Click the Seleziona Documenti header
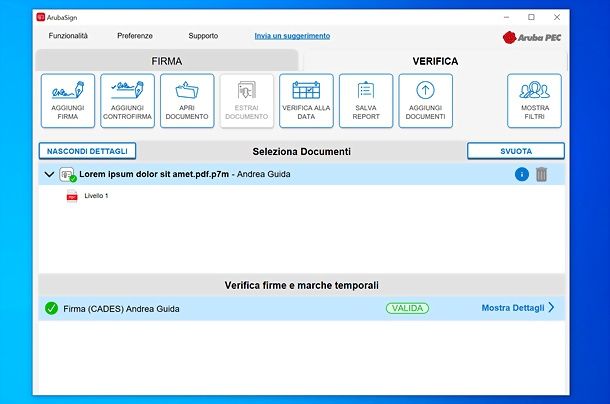Viewport: 610px width, 404px height. point(301,151)
